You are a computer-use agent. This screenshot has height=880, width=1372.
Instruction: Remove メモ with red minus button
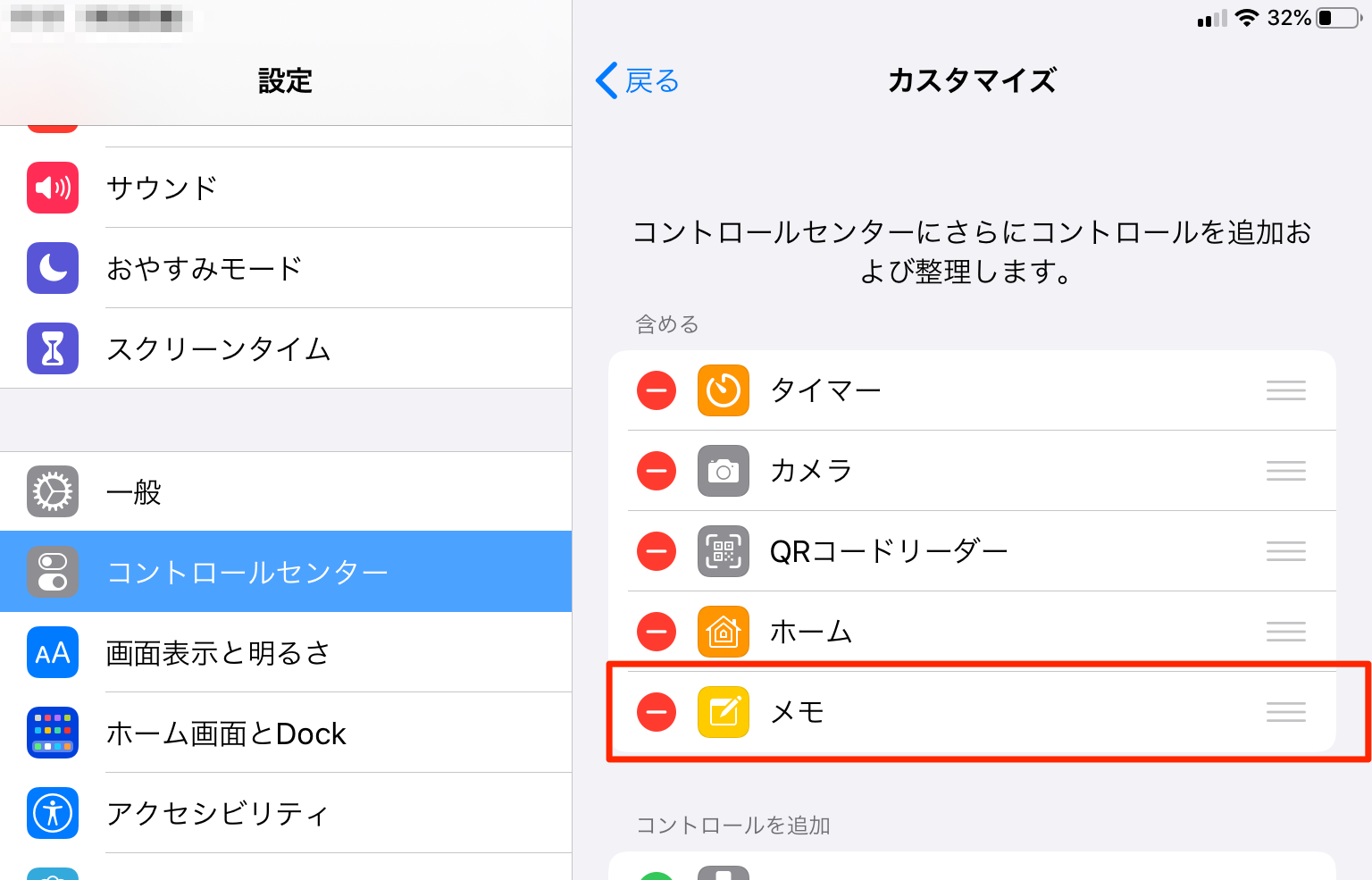[657, 712]
